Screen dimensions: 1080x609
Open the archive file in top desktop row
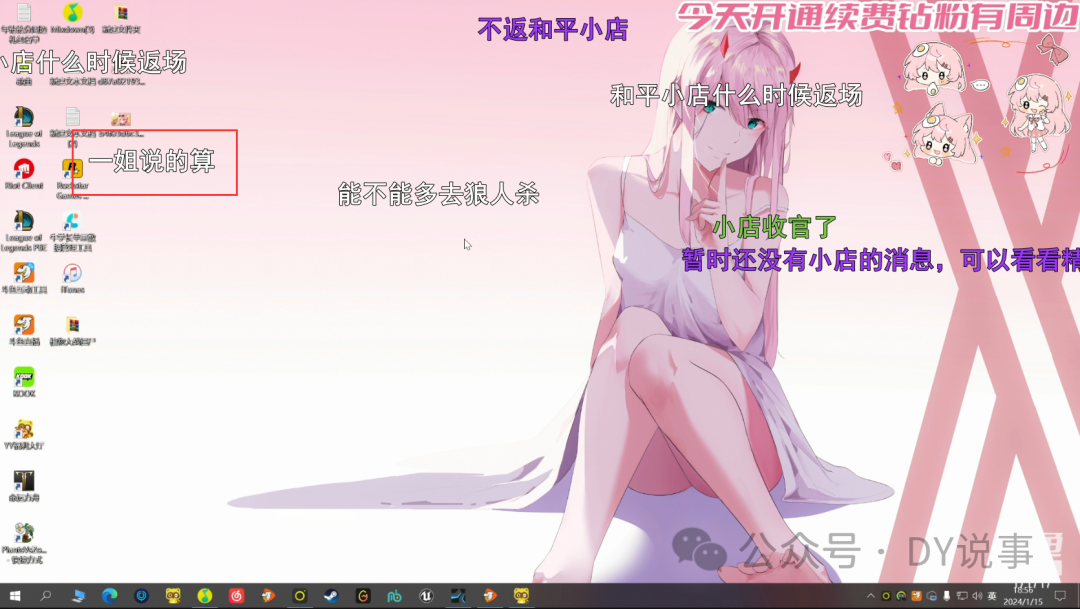tap(121, 17)
